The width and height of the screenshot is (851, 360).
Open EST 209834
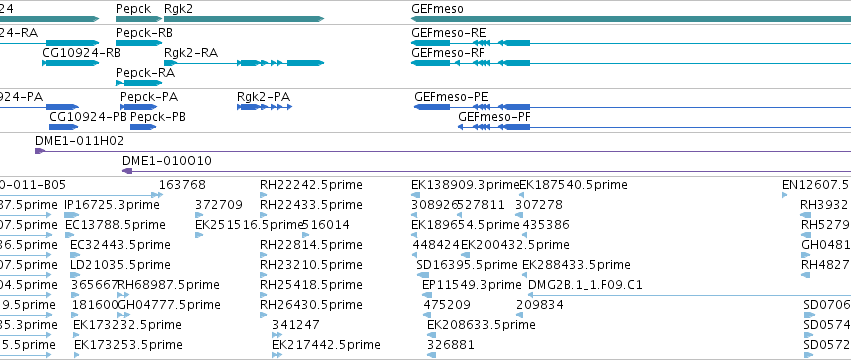click(539, 305)
